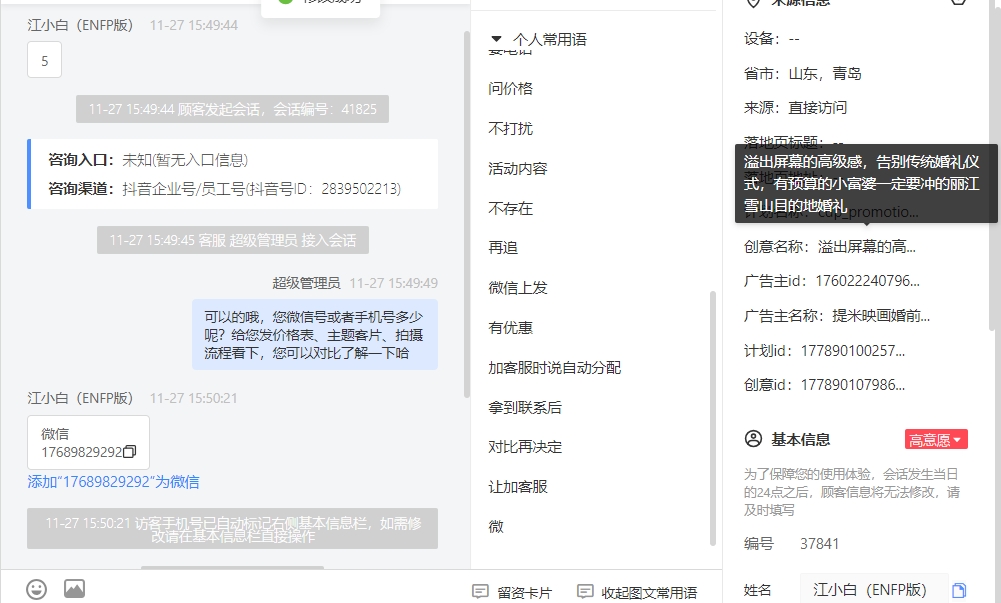Select the 问价格 quick phrase
The image size is (1001, 603).
pos(510,89)
